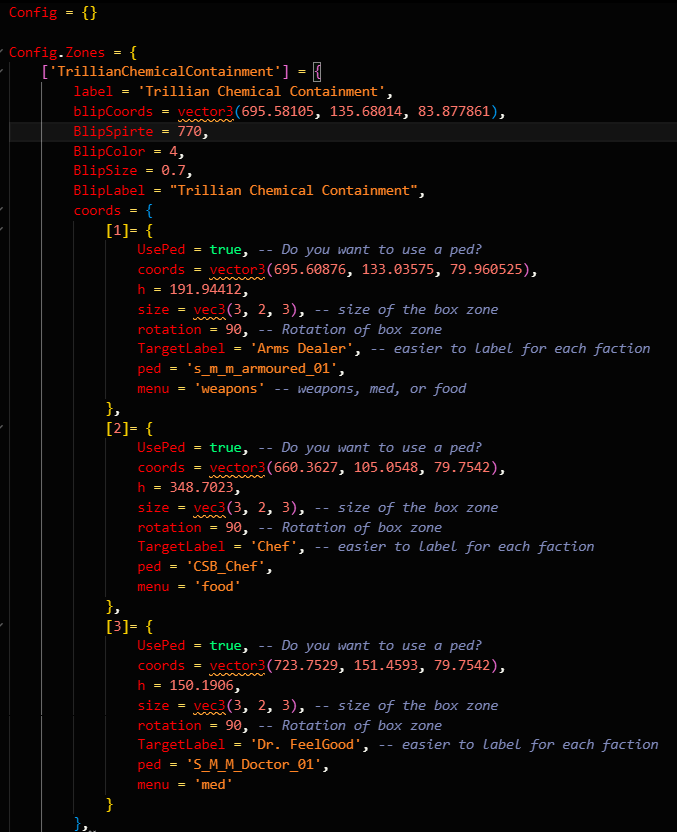Click 'rotation' in the Chef block

pyautogui.click(x=169, y=527)
